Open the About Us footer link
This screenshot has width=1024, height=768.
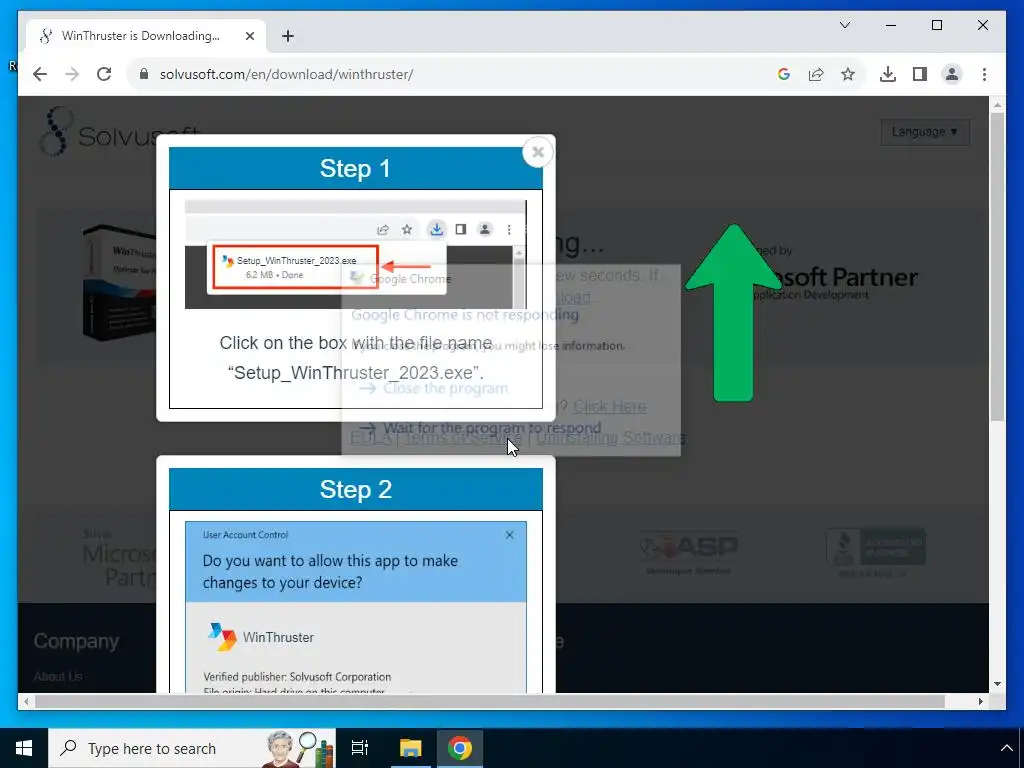[x=58, y=677]
